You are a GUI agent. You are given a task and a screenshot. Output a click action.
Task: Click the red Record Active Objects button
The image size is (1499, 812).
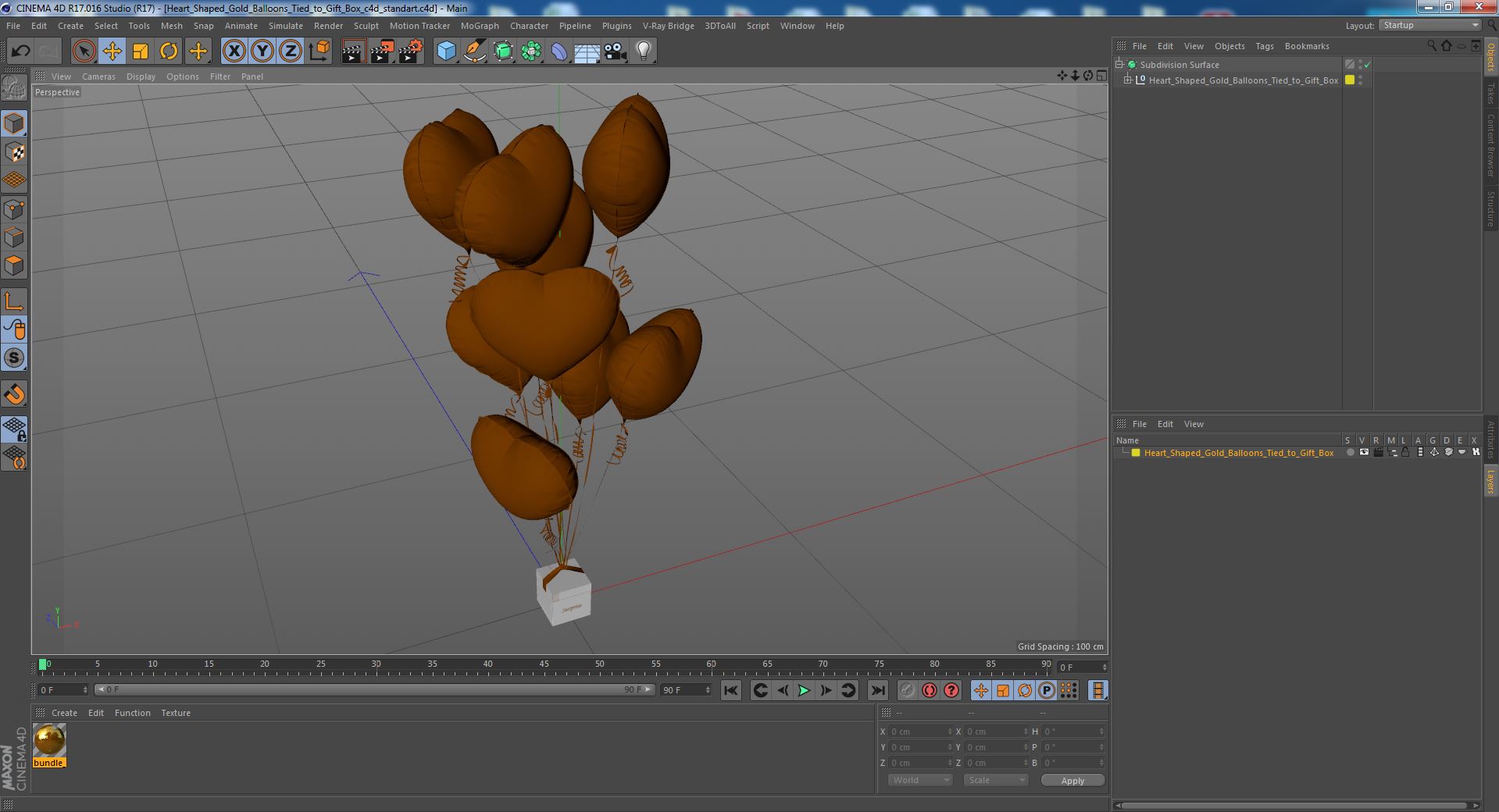click(907, 690)
